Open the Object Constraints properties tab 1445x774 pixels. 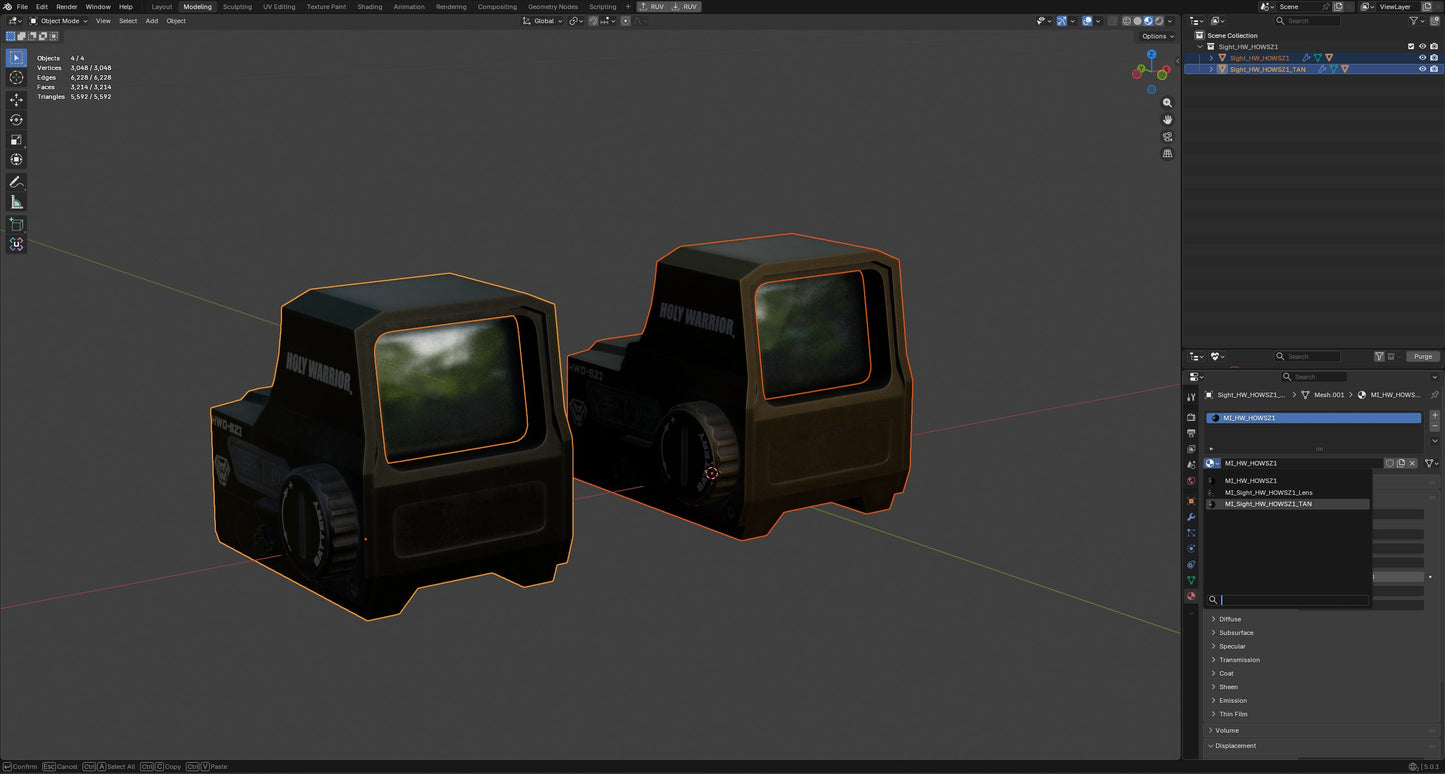(1191, 565)
